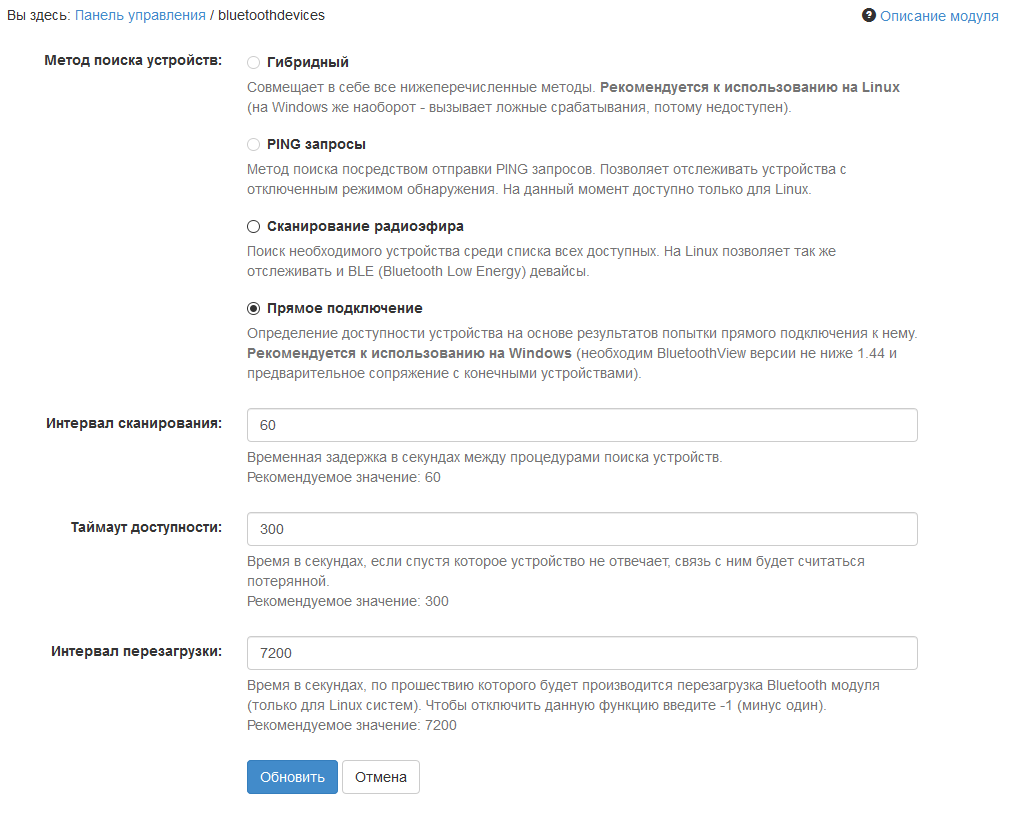Focus the Интервал перезагрузки input with 7200
The image size is (1018, 824).
(x=582, y=653)
